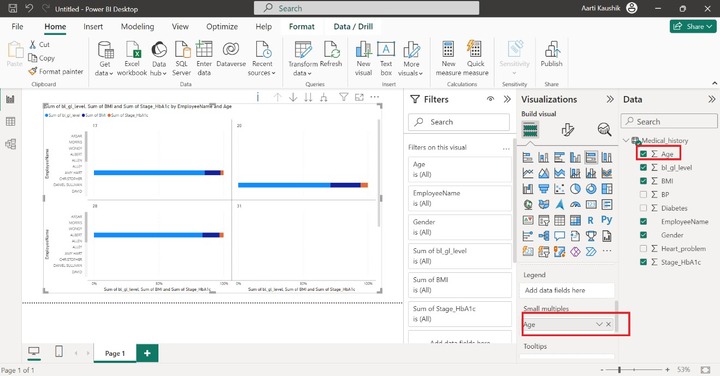Collapse the Filters pane chevrons

(x=507, y=99)
